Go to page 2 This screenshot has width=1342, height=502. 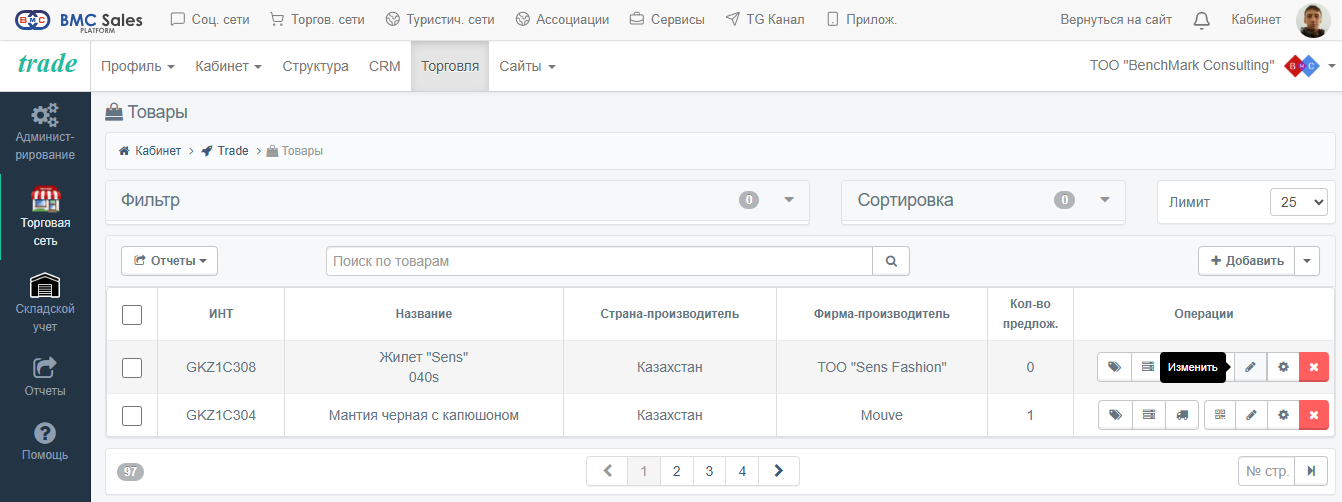[677, 471]
